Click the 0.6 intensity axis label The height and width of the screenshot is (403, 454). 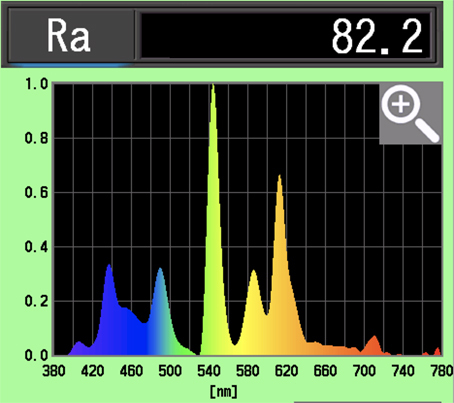pos(37,193)
